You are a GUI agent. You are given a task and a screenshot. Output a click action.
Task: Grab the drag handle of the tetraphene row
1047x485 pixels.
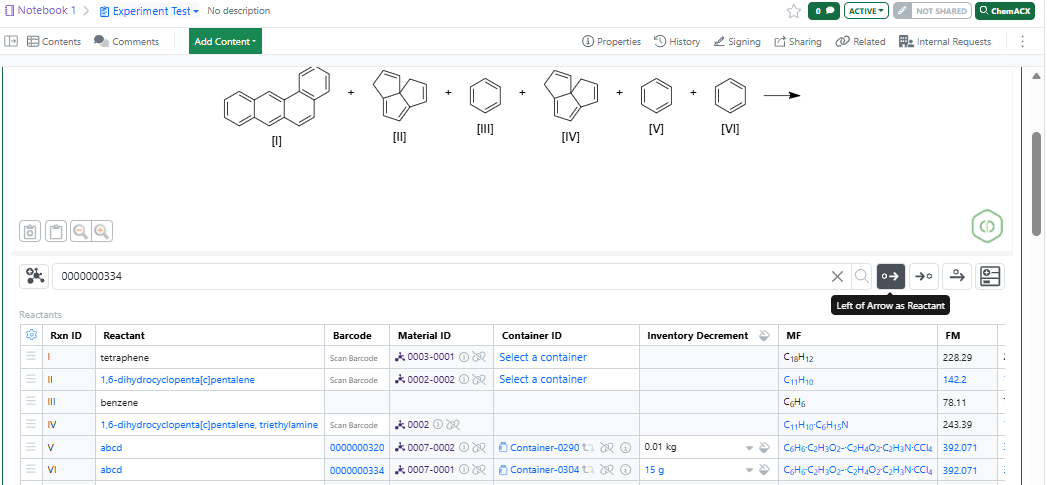coord(31,357)
